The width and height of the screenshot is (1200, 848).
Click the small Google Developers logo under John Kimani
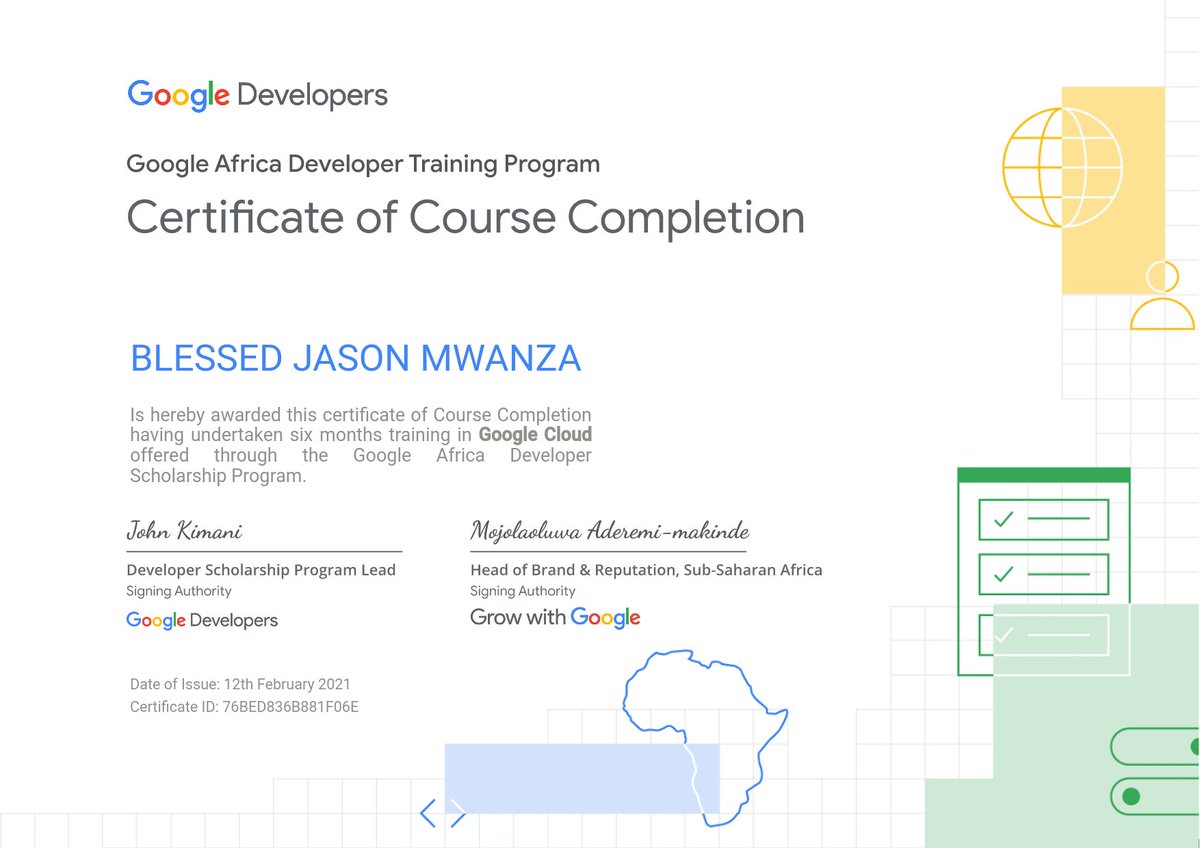pos(202,621)
